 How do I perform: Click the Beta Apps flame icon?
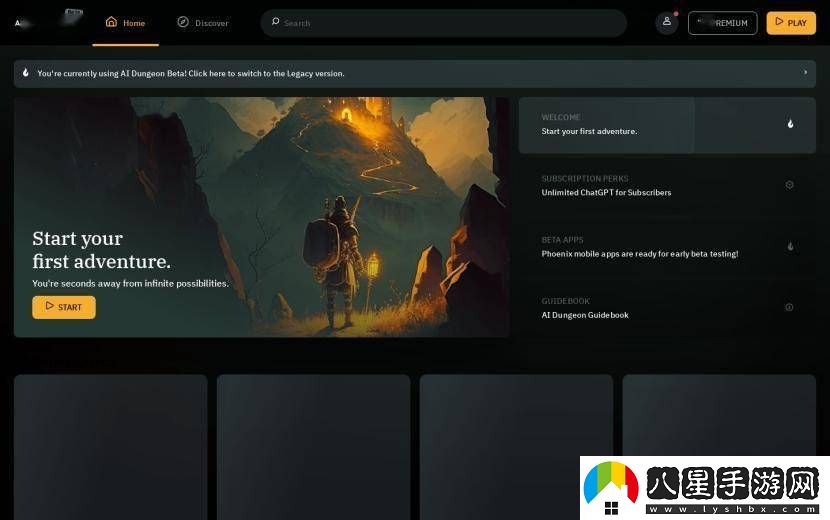pyautogui.click(x=790, y=246)
